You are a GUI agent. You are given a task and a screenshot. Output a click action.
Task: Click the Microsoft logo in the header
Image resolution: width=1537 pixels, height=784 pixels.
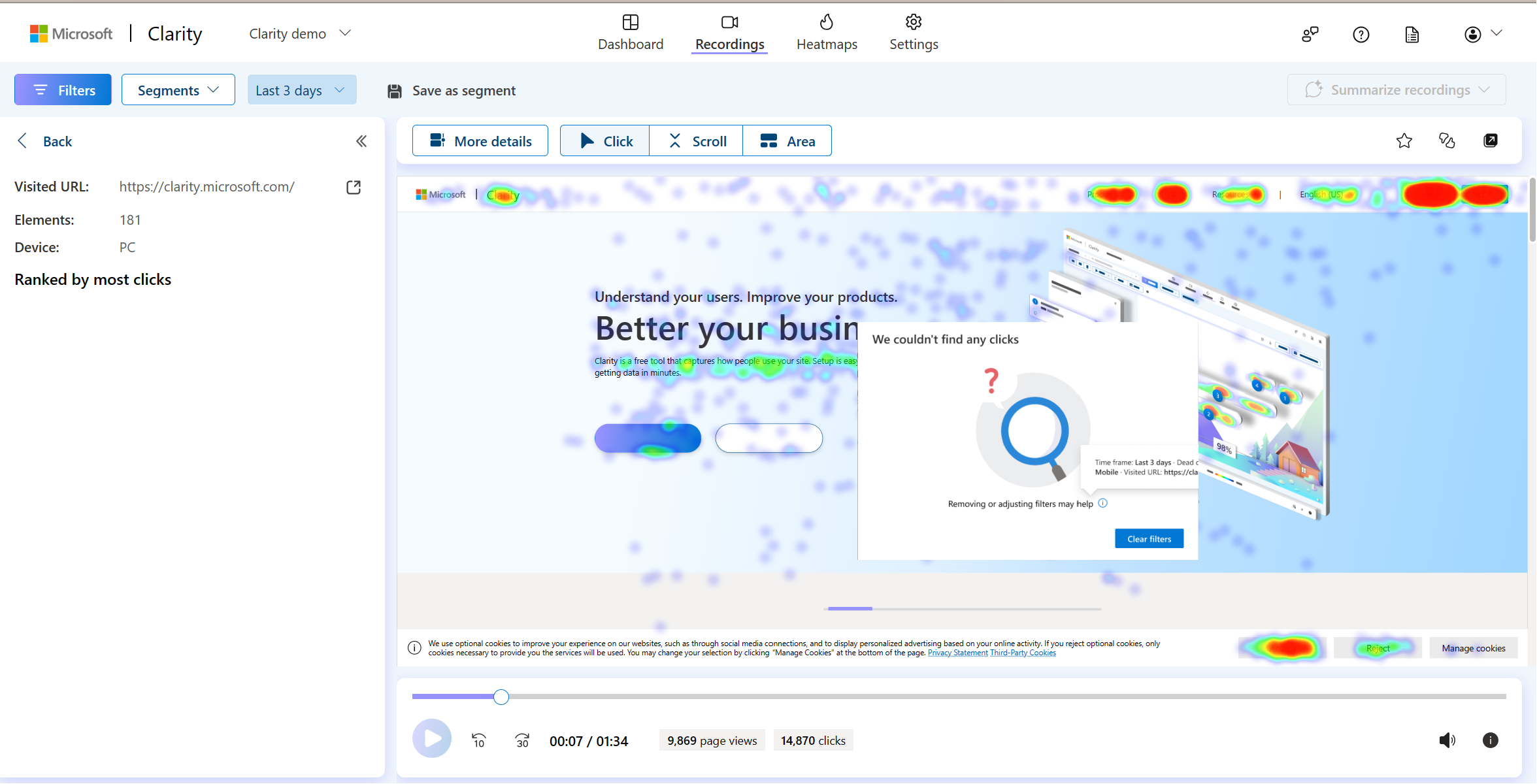coord(71,34)
